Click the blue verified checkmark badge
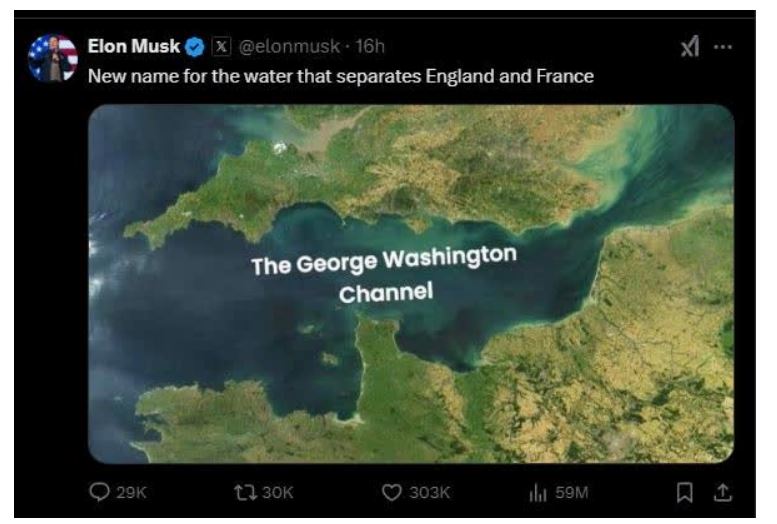Image resolution: width=777 pixels, height=524 pixels. pyautogui.click(x=195, y=46)
